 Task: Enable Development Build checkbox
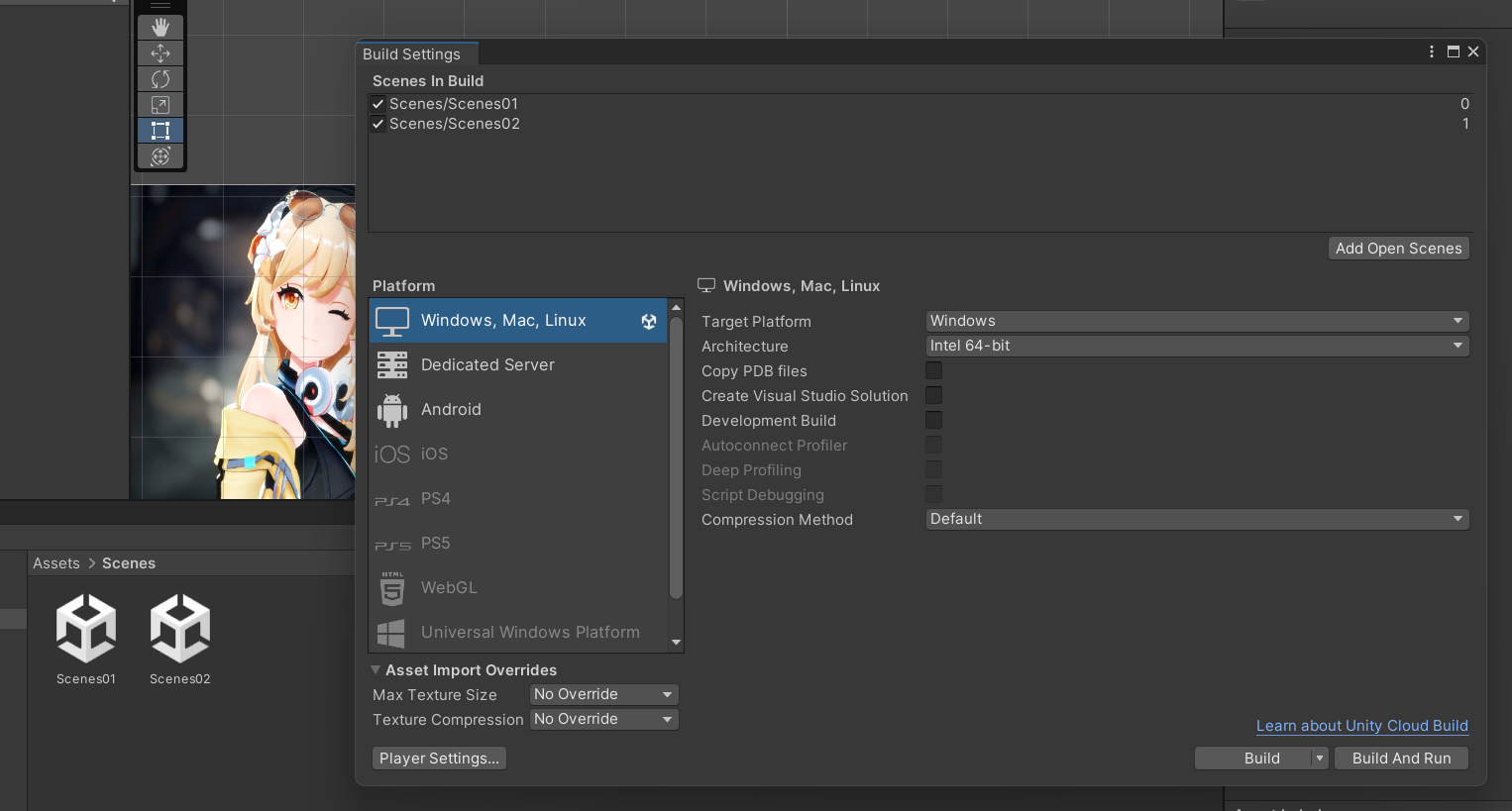[933, 420]
